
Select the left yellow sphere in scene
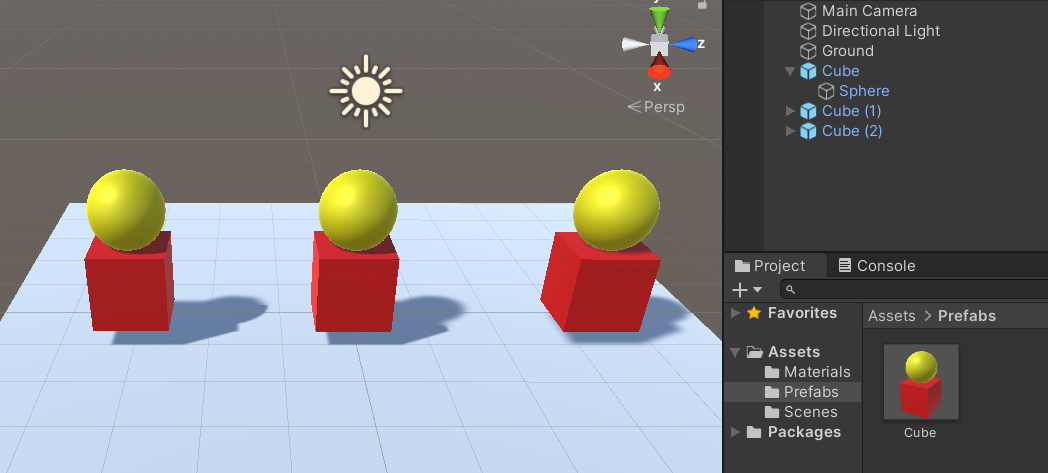[x=126, y=210]
